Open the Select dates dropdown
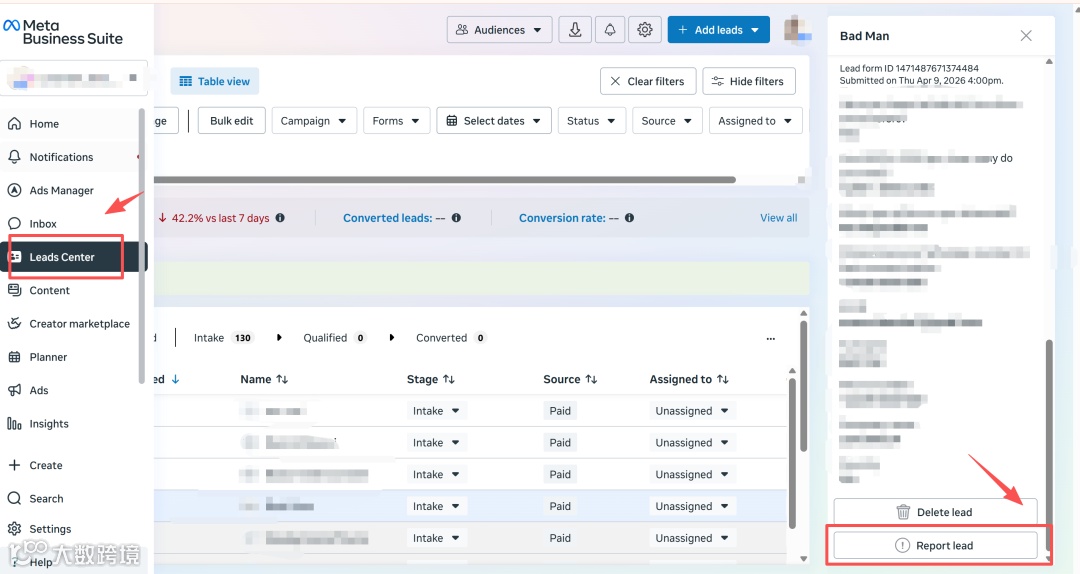 pos(494,121)
